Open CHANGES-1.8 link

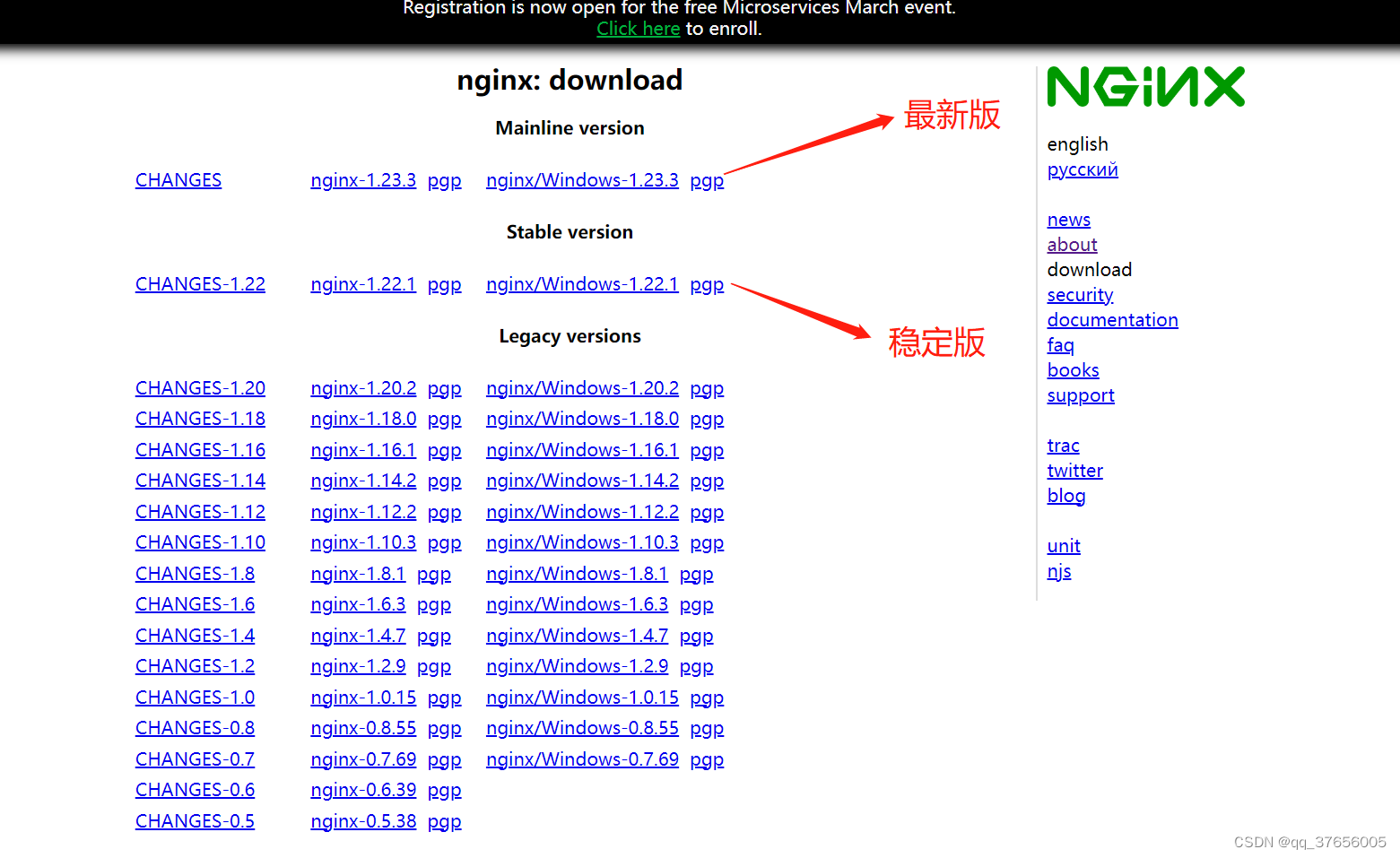pos(195,574)
